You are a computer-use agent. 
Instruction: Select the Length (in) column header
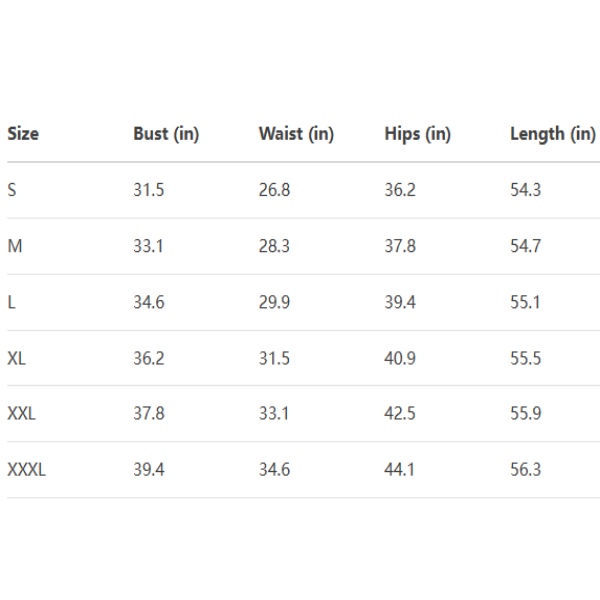tap(552, 134)
